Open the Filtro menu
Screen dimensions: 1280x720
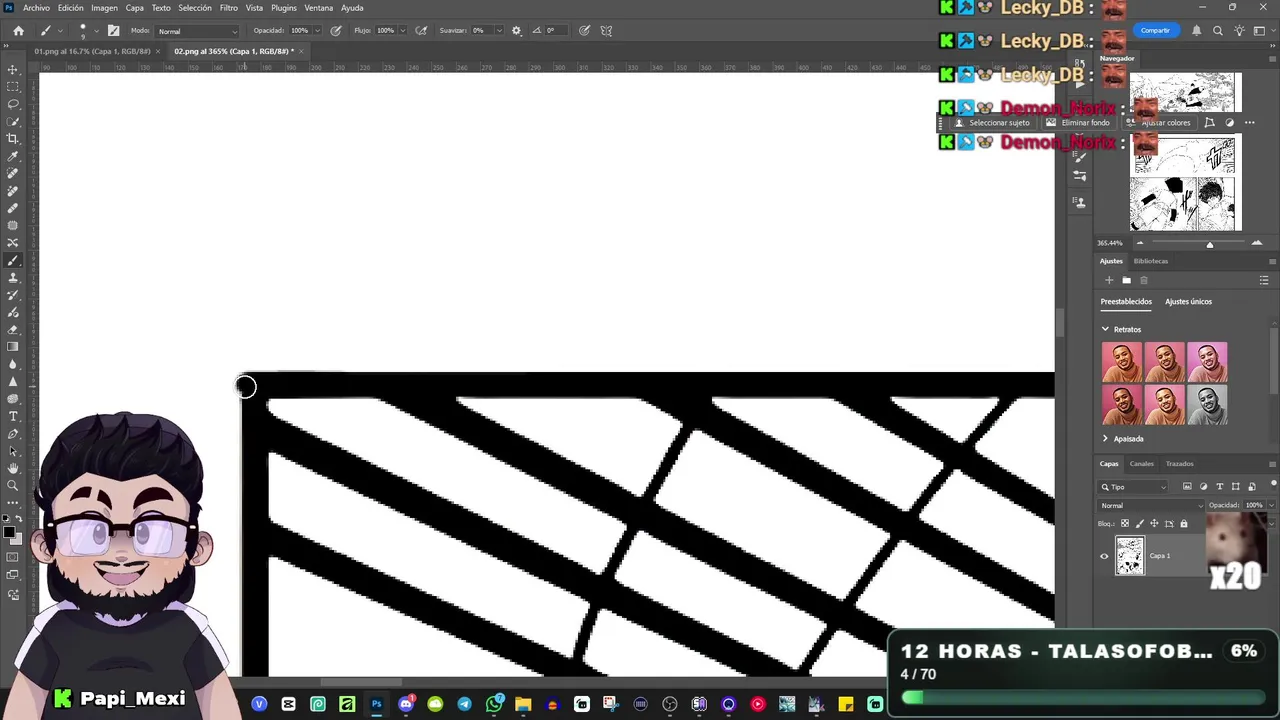point(229,8)
